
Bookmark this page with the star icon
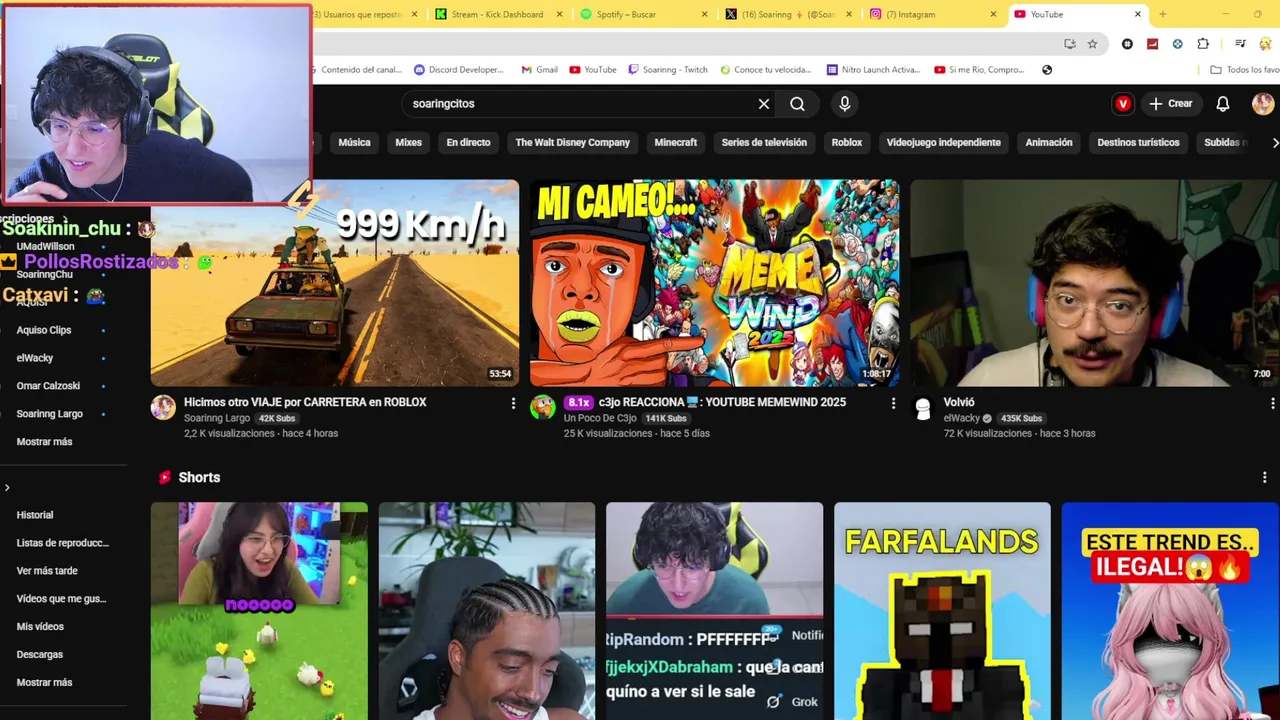point(1092,44)
